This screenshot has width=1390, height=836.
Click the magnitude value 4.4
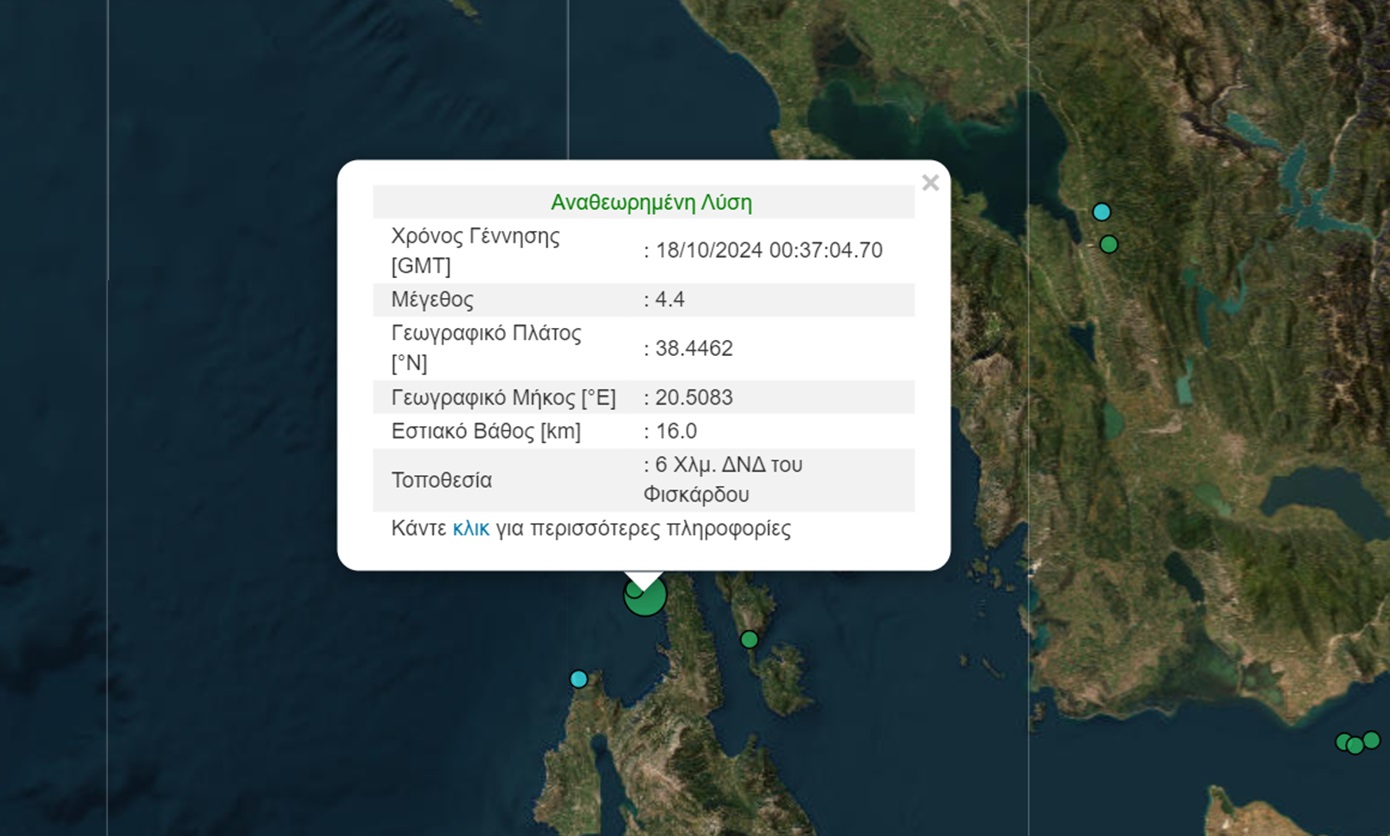coord(669,300)
